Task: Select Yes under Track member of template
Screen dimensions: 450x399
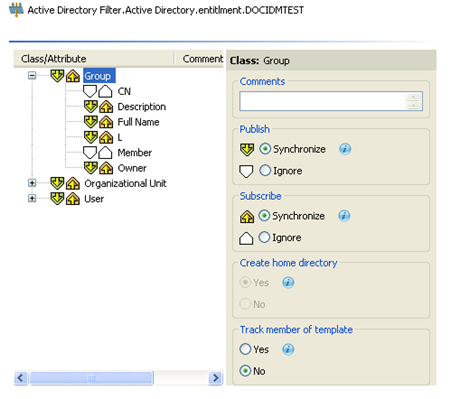Action: point(245,349)
